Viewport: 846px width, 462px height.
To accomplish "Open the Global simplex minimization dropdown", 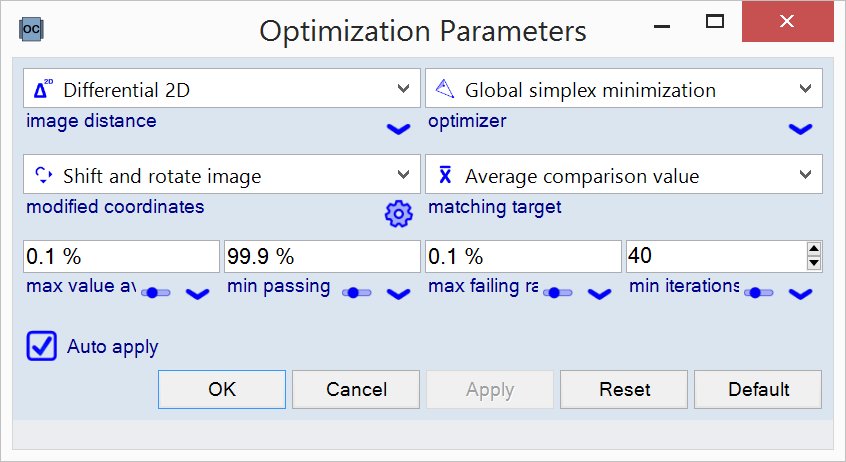I will [x=624, y=89].
